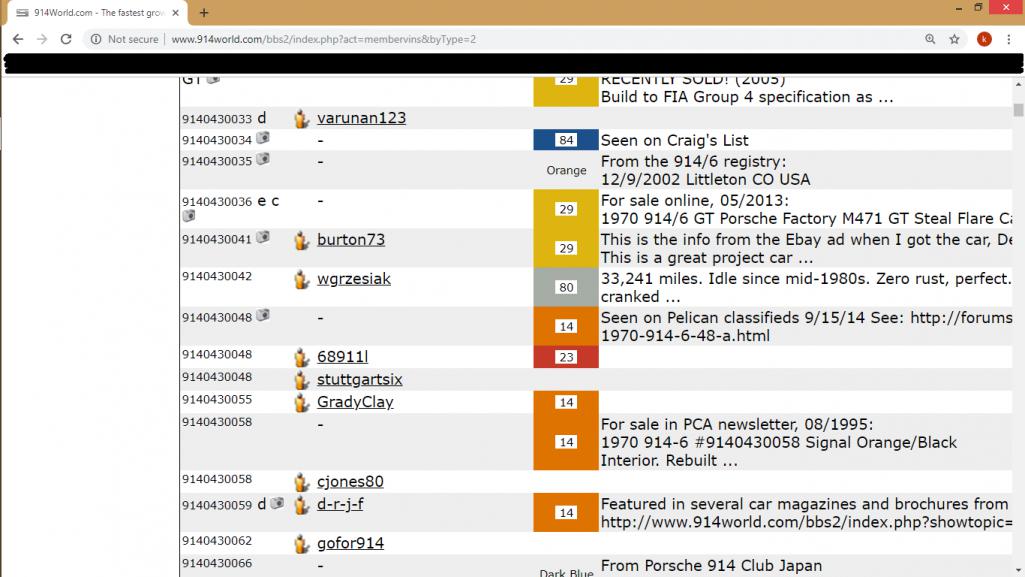Close the 914World.com tab
The width and height of the screenshot is (1025, 577).
pyautogui.click(x=175, y=12)
